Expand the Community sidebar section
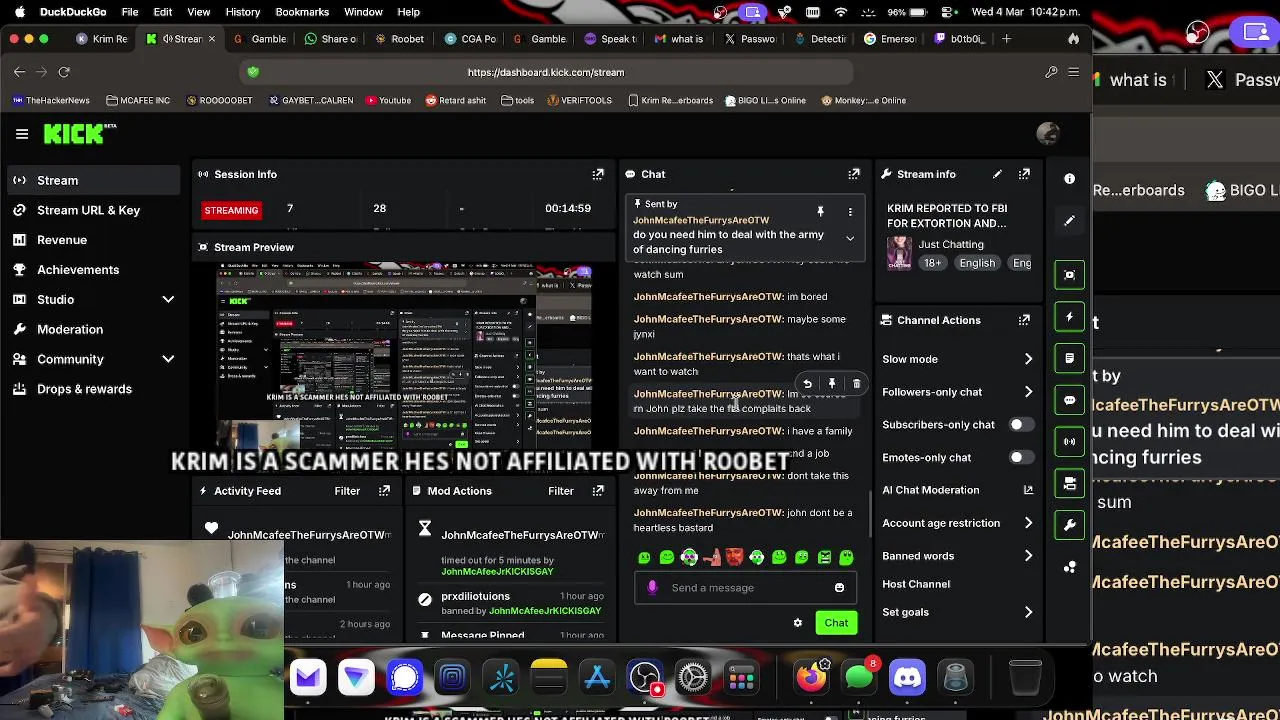Image resolution: width=1280 pixels, height=720 pixels. coord(168,359)
